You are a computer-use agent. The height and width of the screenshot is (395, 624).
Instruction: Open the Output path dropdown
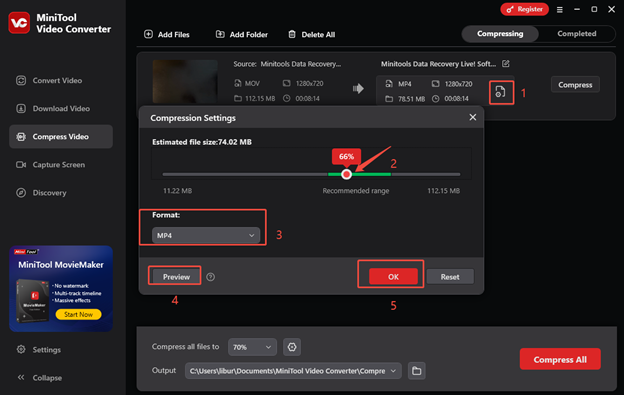pos(293,371)
